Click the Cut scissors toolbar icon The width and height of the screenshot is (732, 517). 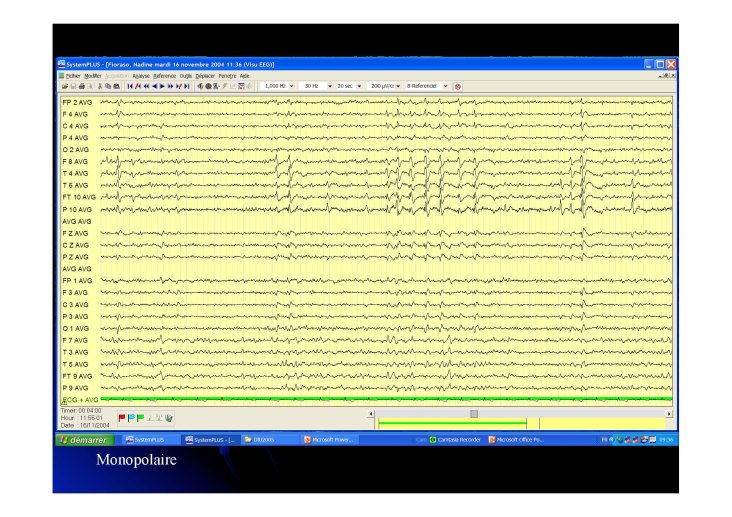pos(100,86)
